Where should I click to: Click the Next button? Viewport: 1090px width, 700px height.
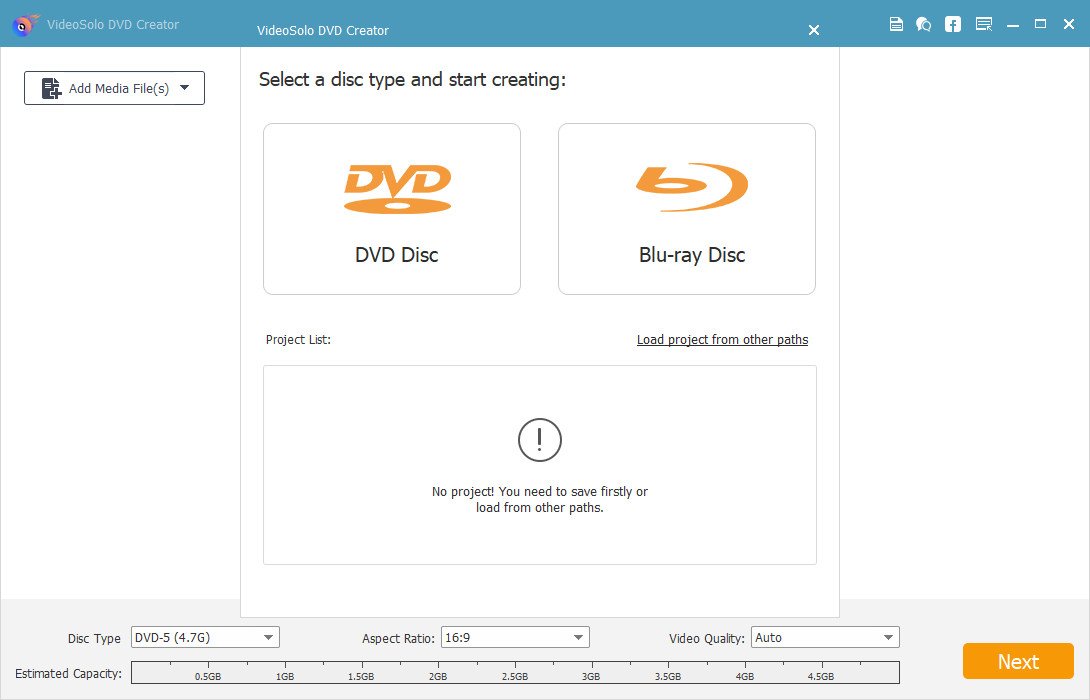pos(1018,661)
